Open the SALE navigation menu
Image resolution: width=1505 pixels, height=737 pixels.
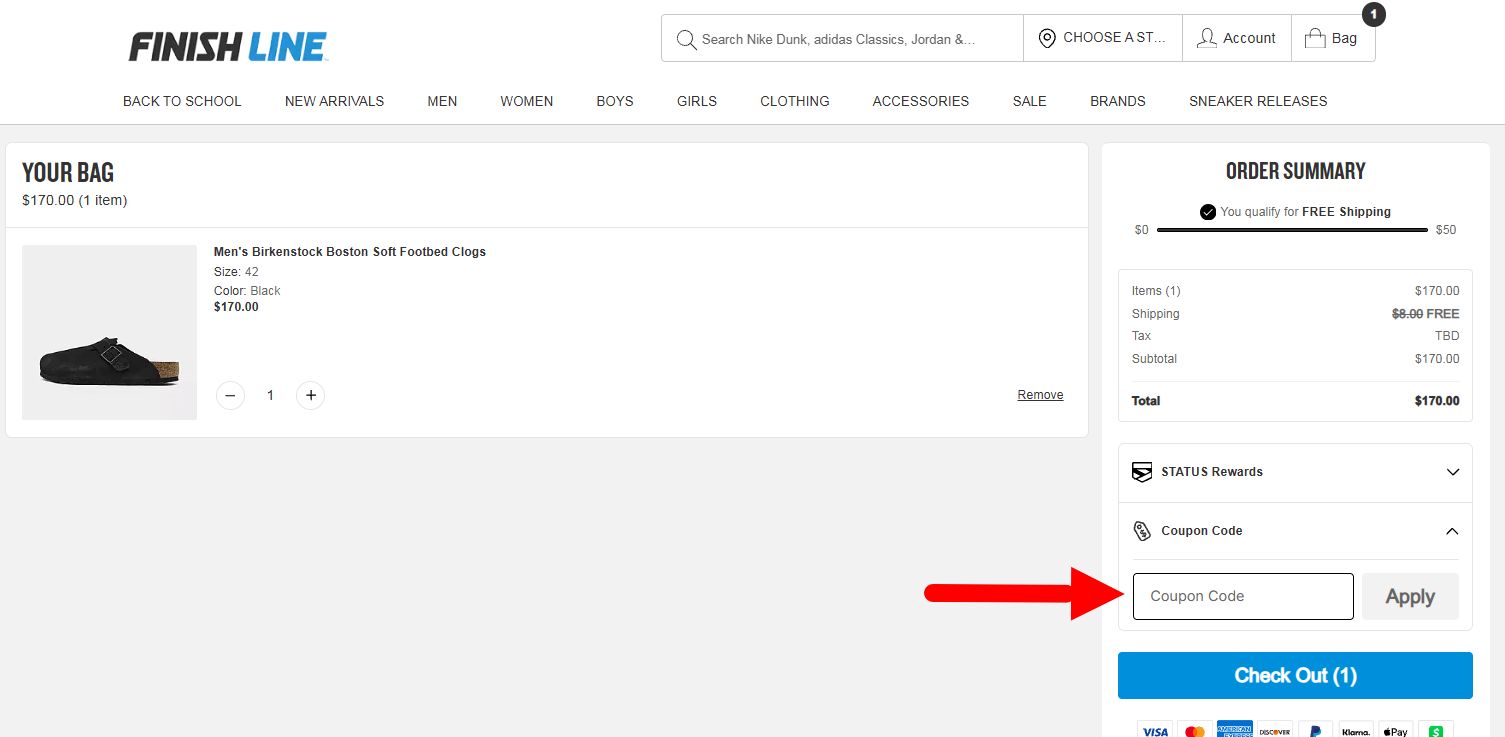pos(1029,101)
